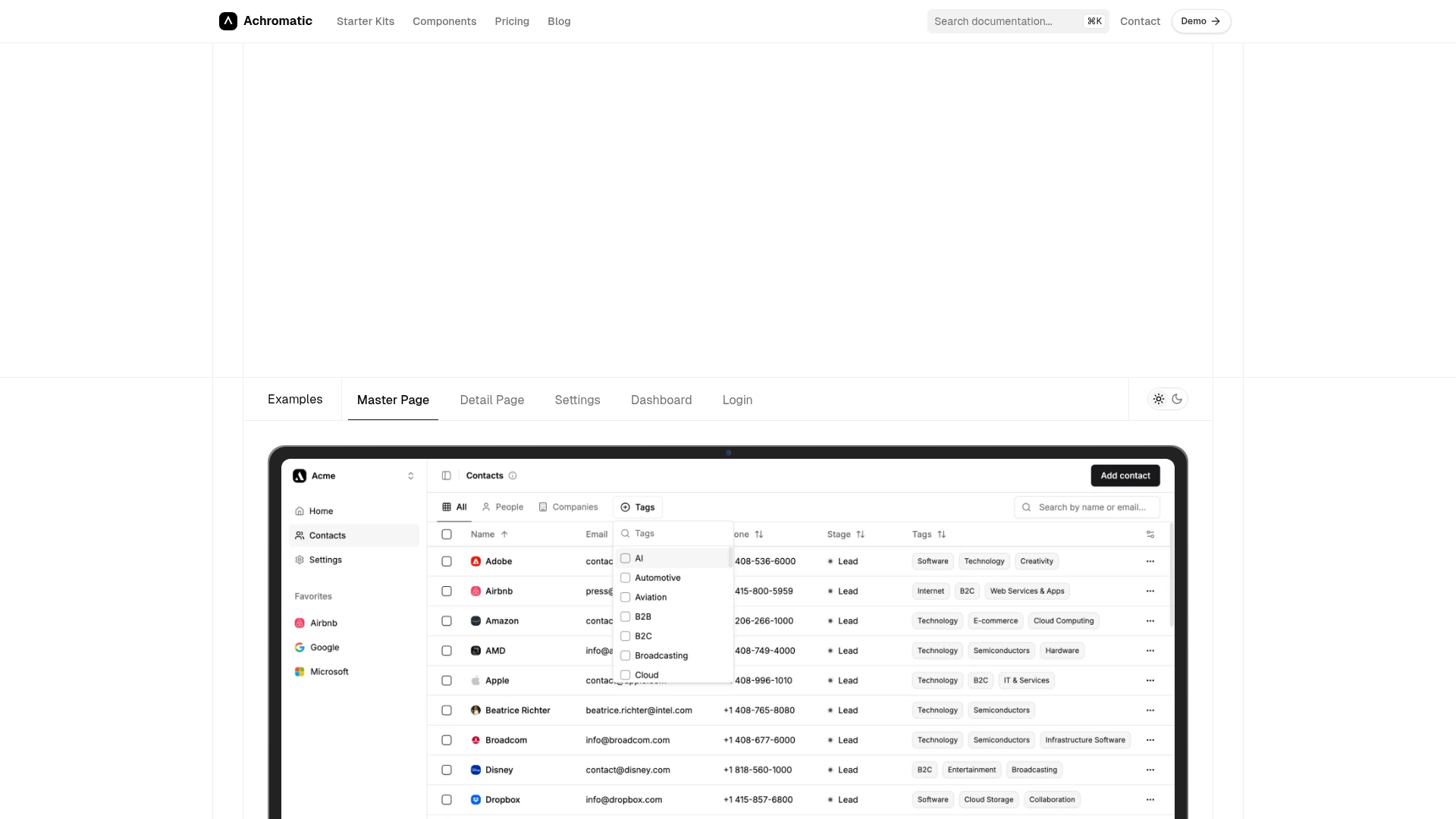Viewport: 1456px width, 819px height.
Task: Check the Automotive tag filter
Action: pyautogui.click(x=626, y=578)
